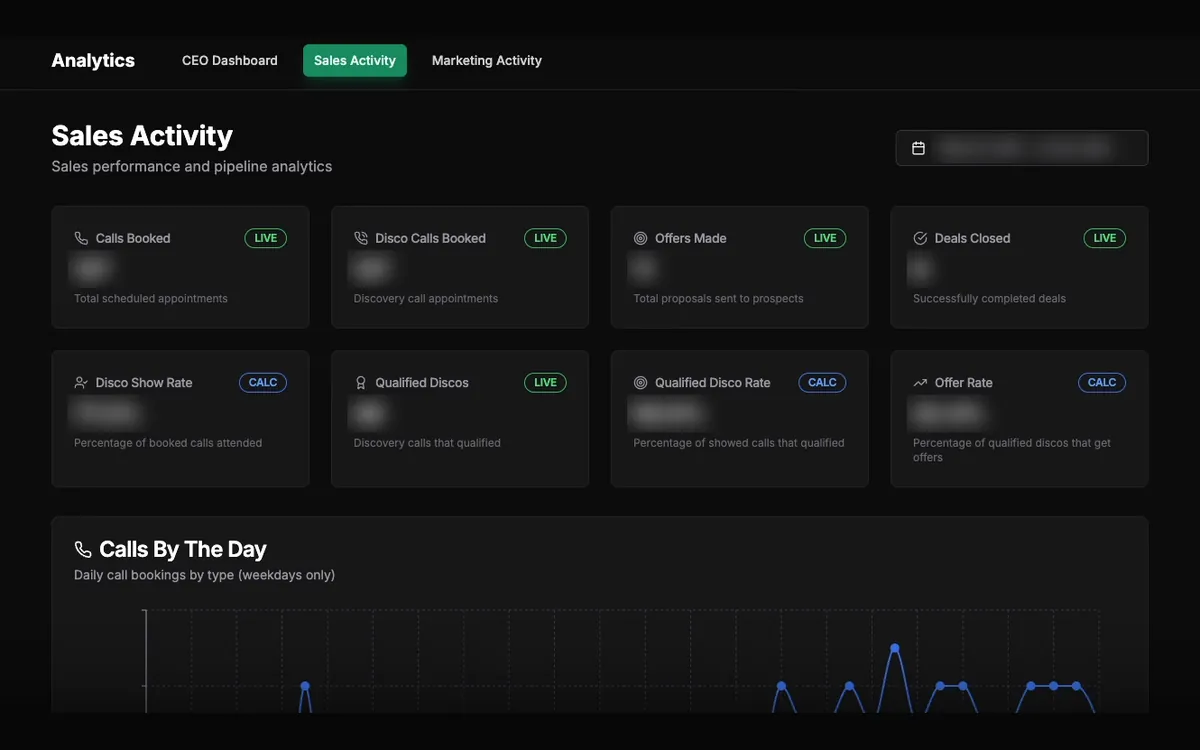The width and height of the screenshot is (1200, 750).
Task: Open the date range picker field
Action: tap(1022, 148)
